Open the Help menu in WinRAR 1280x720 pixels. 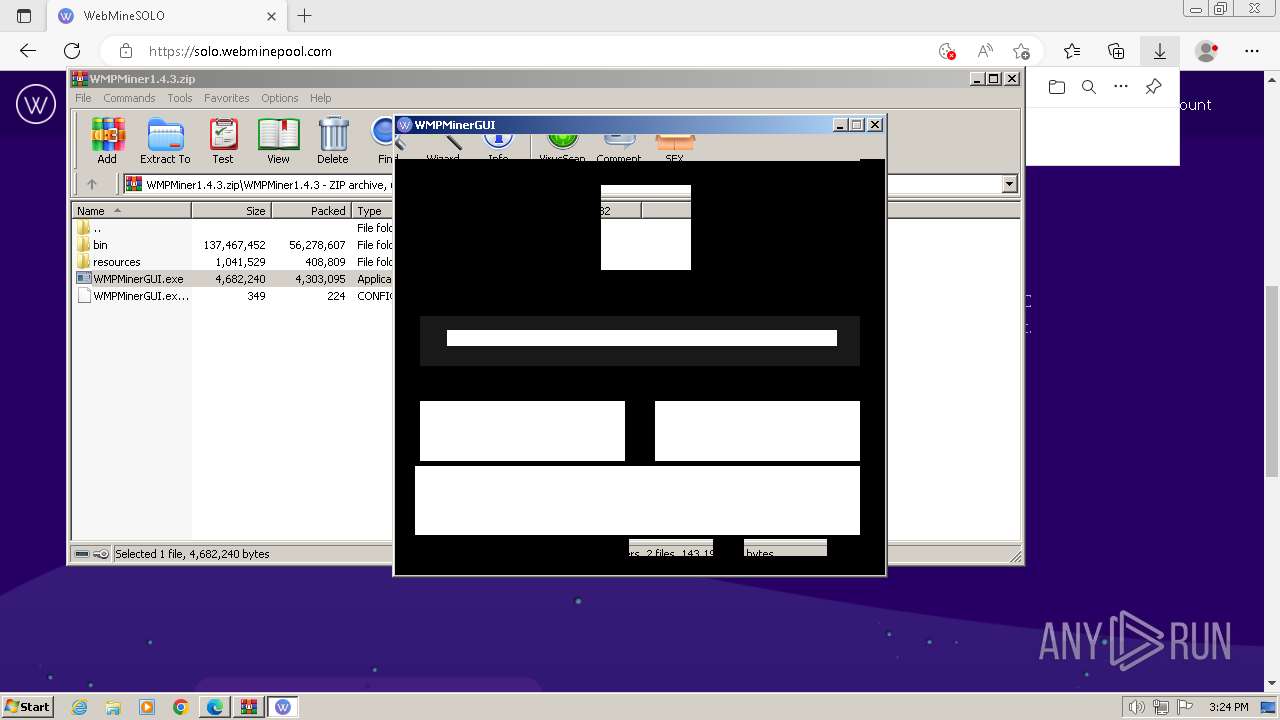(x=321, y=98)
